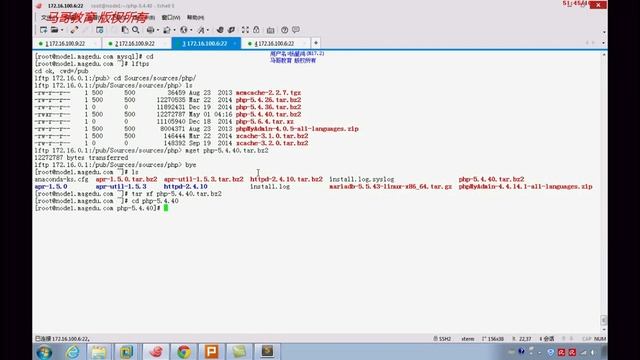
Task: Click the Find magnifier toolbar icon
Action: click(x=136, y=30)
